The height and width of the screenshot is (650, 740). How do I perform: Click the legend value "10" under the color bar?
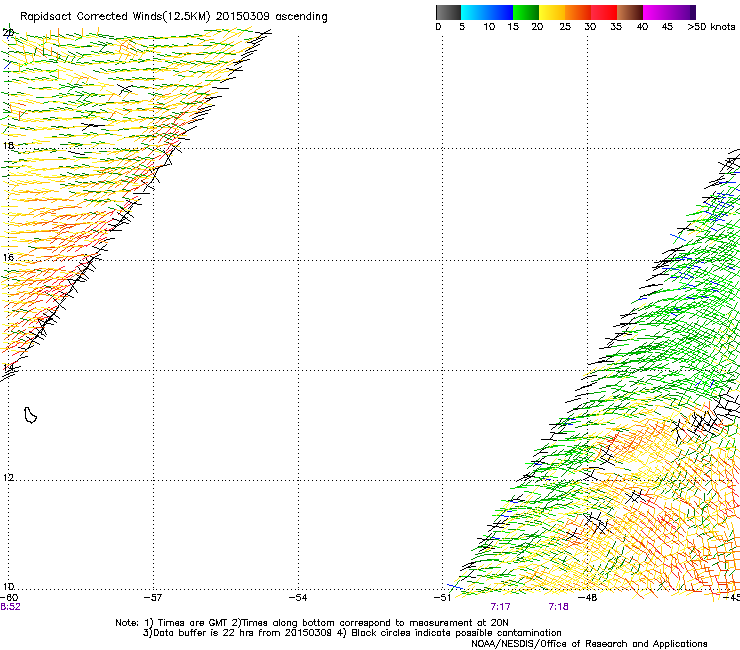[489, 27]
